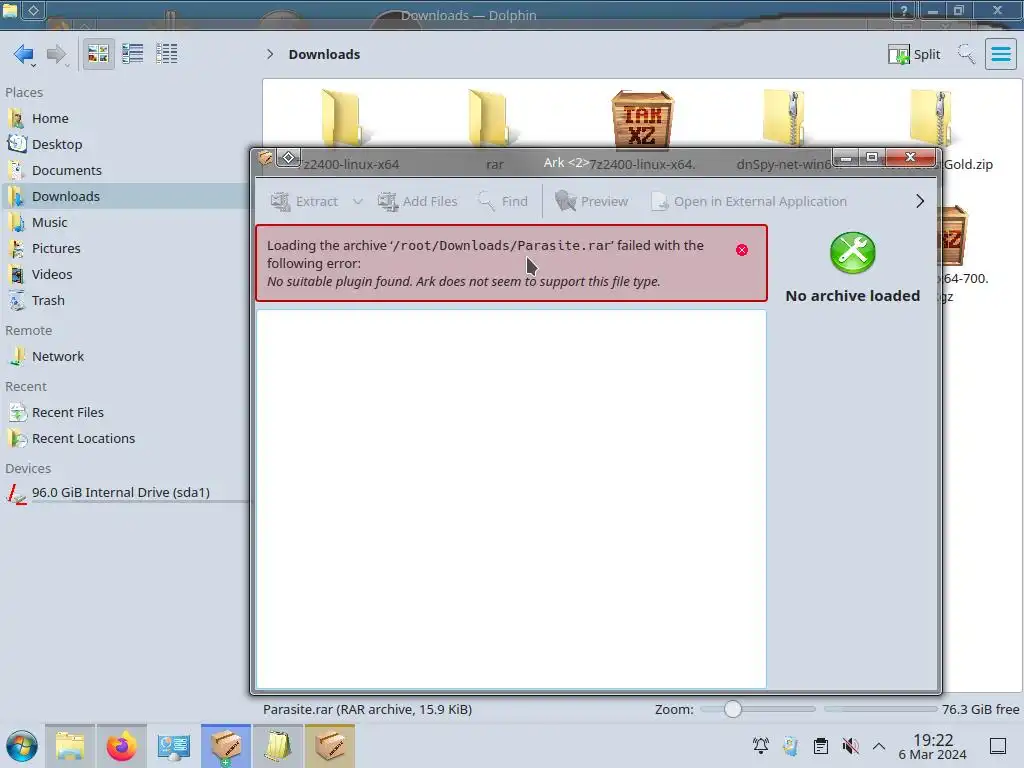1024x768 pixels.
Task: Click Add Files in Ark toolbar
Action: click(x=417, y=201)
